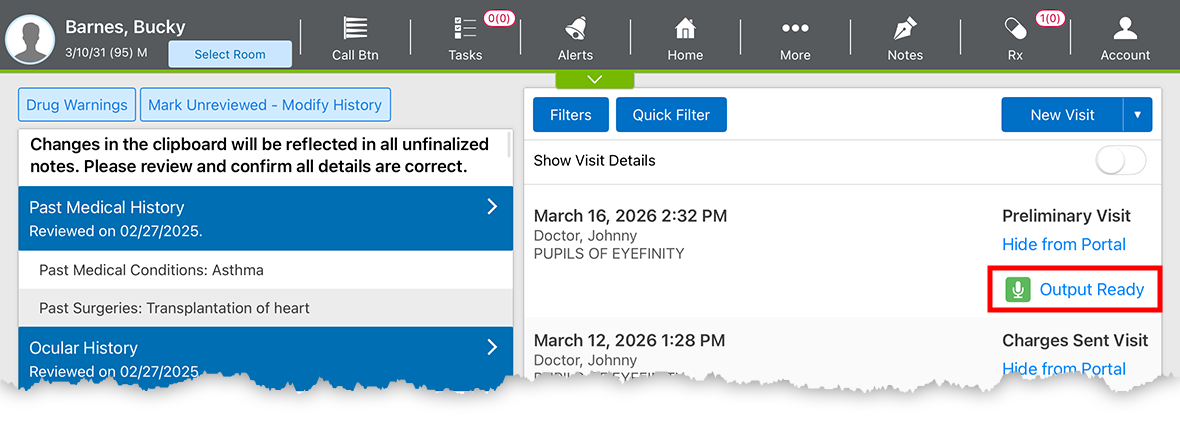Viewport: 1180px width, 426px height.
Task: Open the Rx pill icon
Action: pos(1015,28)
